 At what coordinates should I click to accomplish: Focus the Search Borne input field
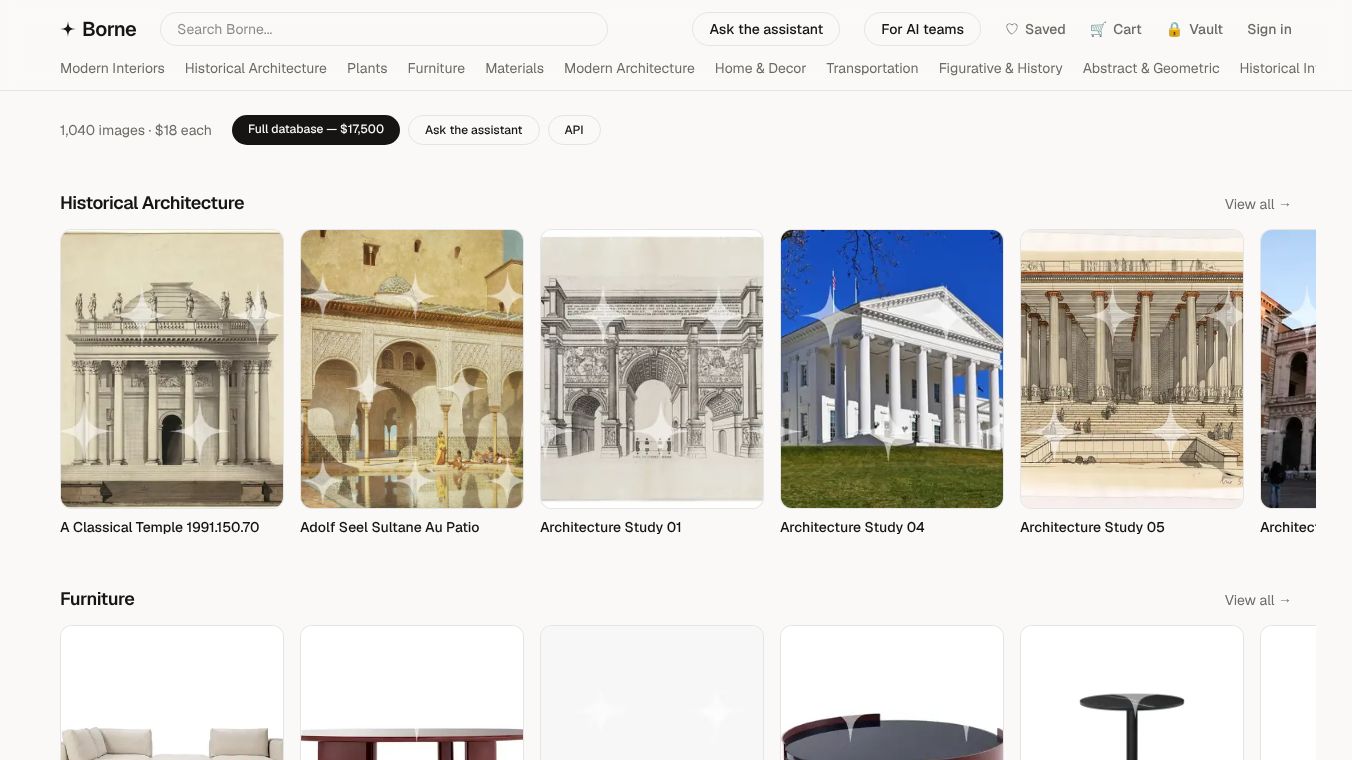click(x=384, y=29)
